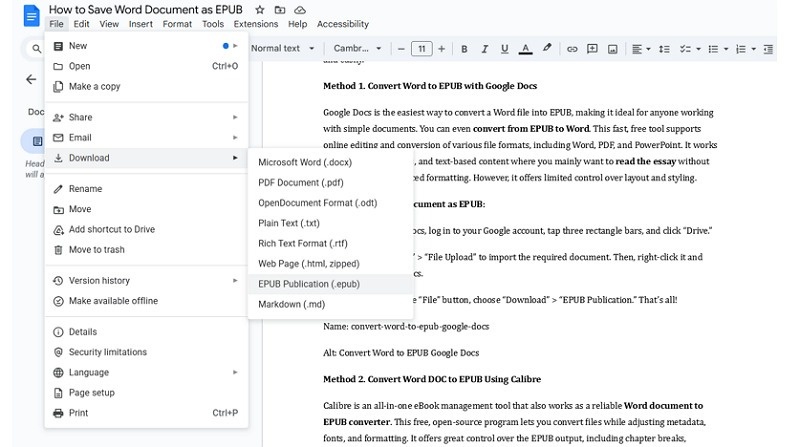800x447 pixels.
Task: Open the Extensions menu
Action: click(x=256, y=24)
